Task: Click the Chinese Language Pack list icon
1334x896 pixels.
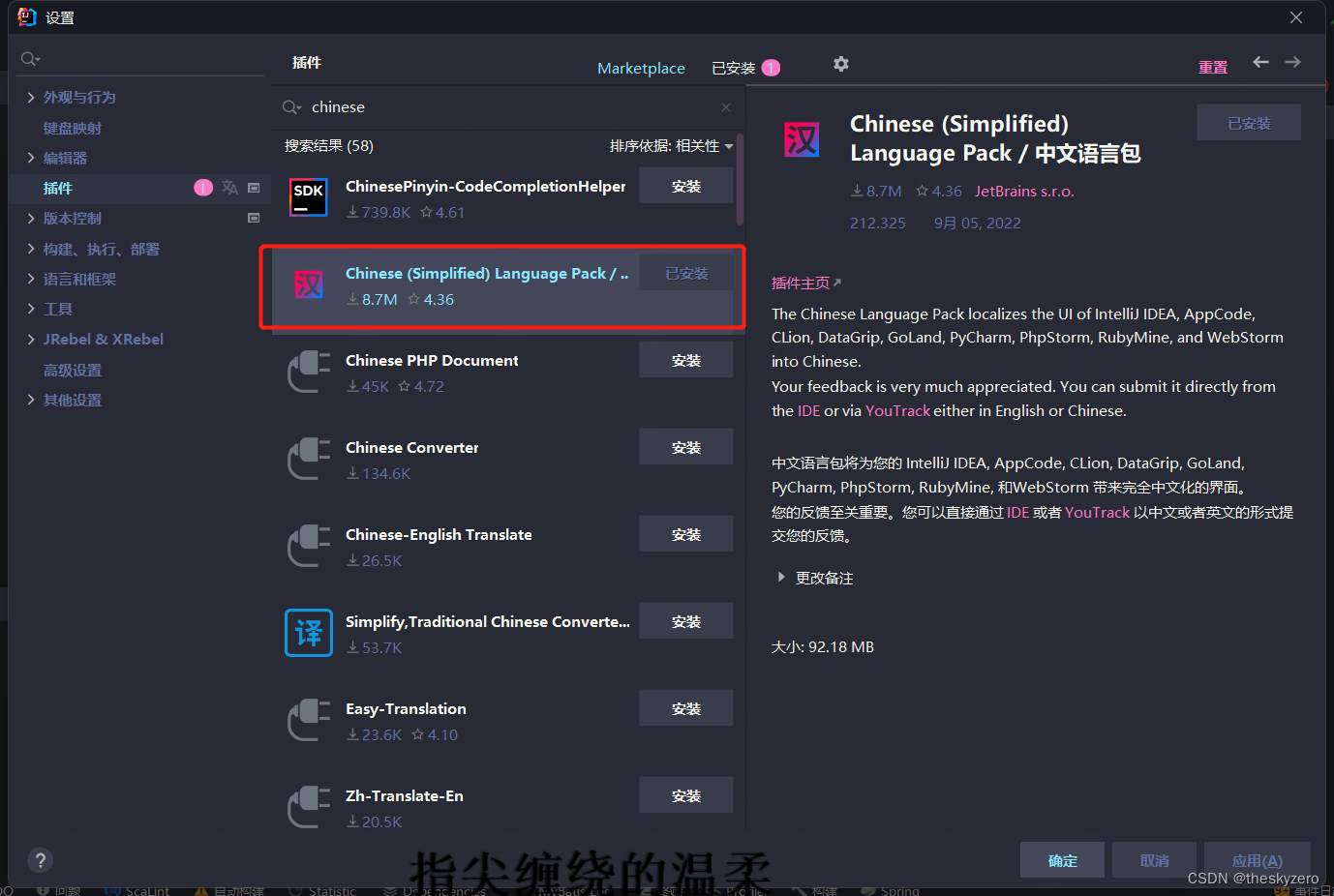Action: point(309,284)
